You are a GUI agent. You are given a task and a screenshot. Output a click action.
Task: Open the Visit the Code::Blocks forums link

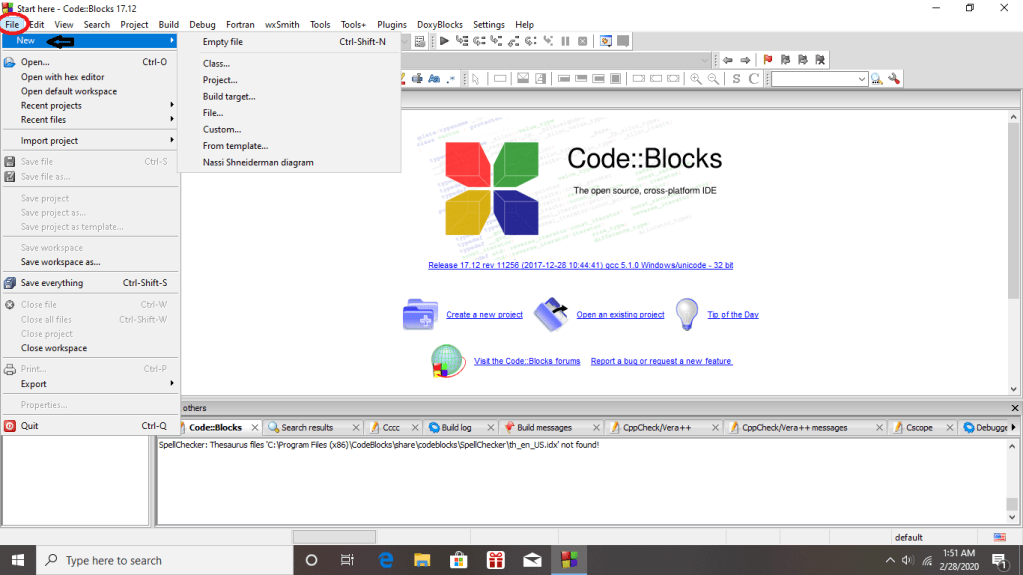(527, 361)
